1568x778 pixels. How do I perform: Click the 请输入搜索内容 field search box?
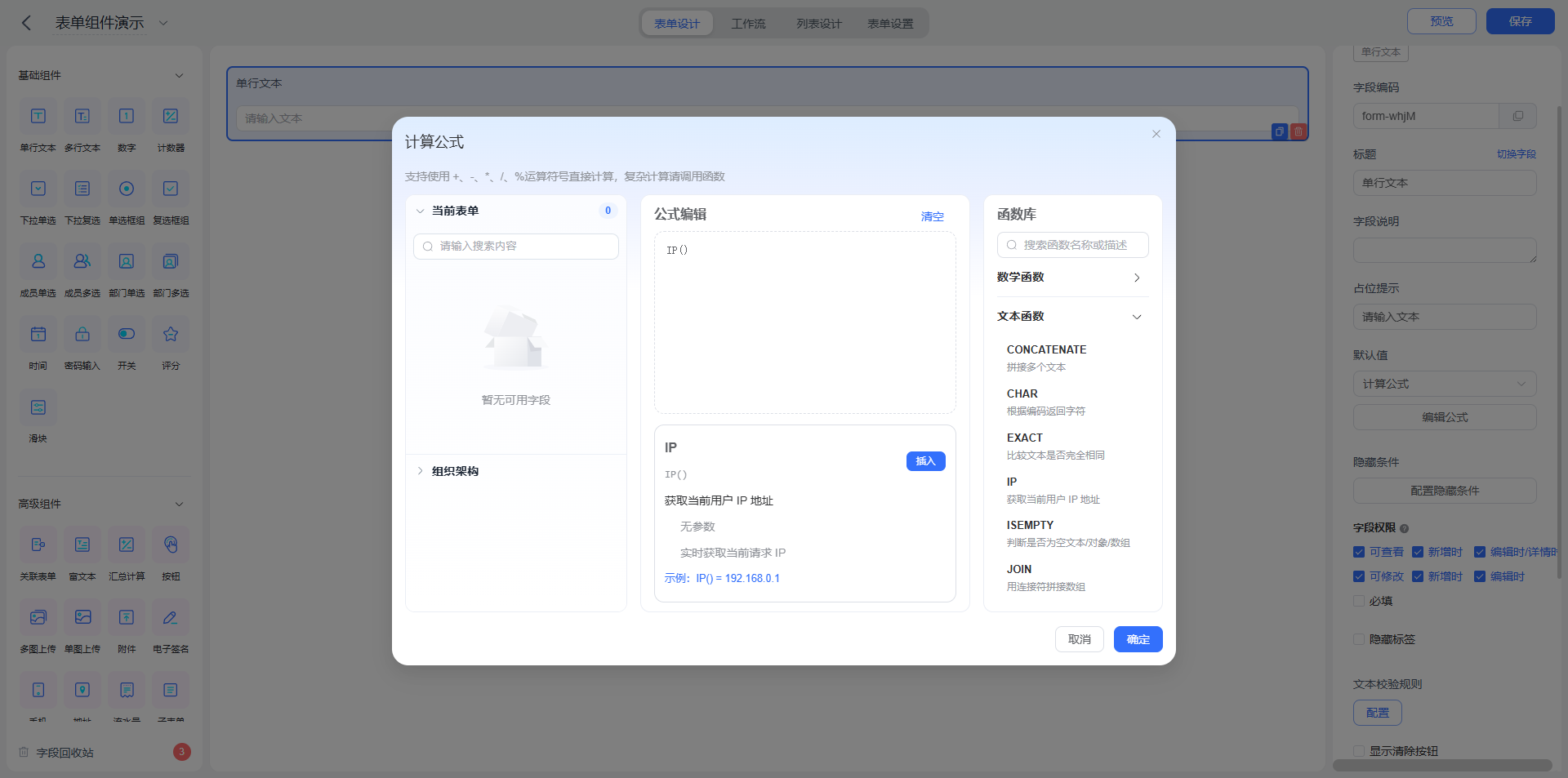pyautogui.click(x=516, y=247)
